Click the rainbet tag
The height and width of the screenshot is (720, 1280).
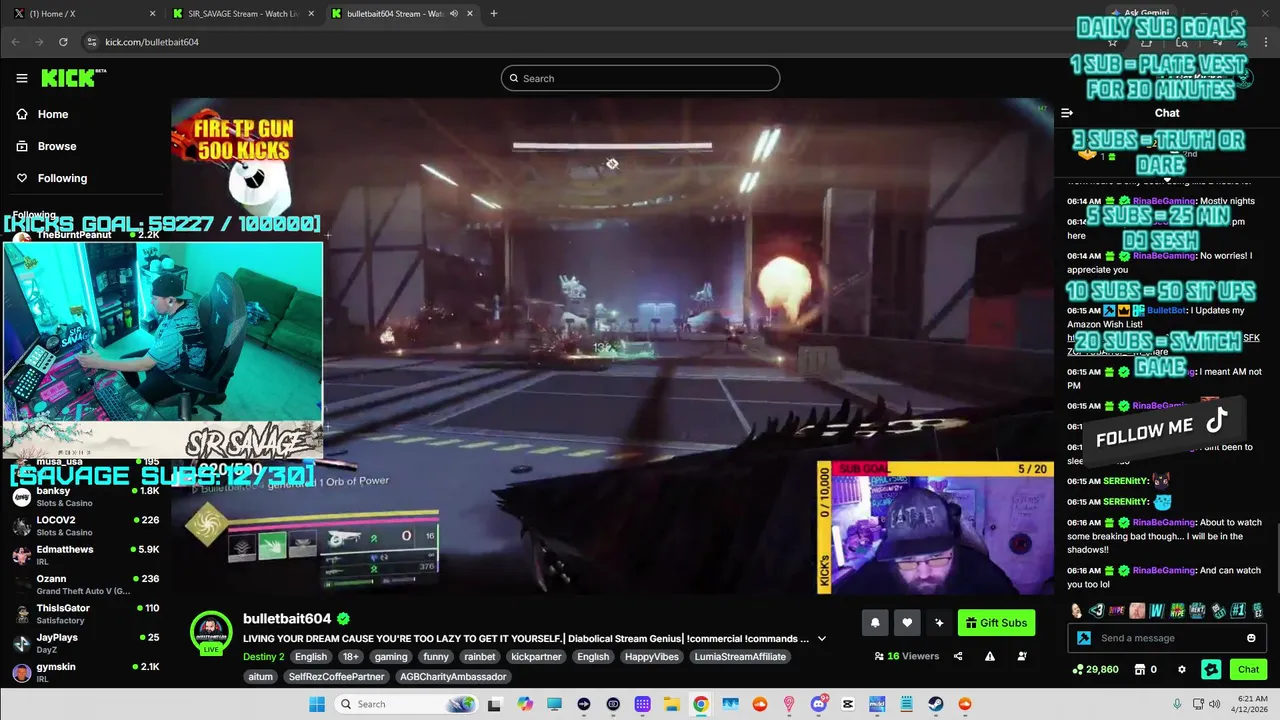pyautogui.click(x=481, y=657)
